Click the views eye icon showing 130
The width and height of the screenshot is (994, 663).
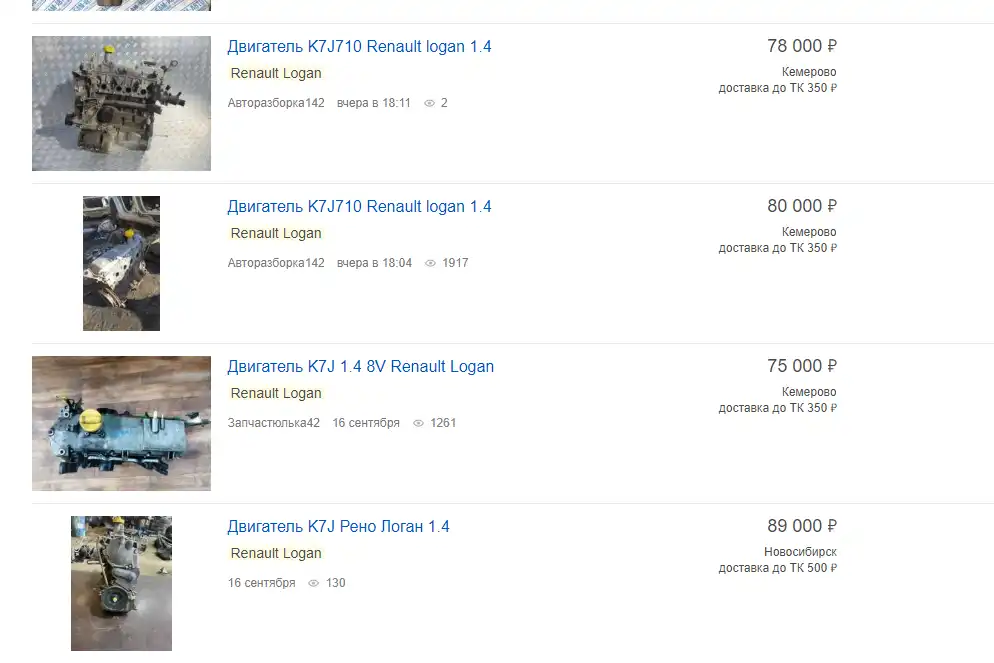[x=313, y=583]
